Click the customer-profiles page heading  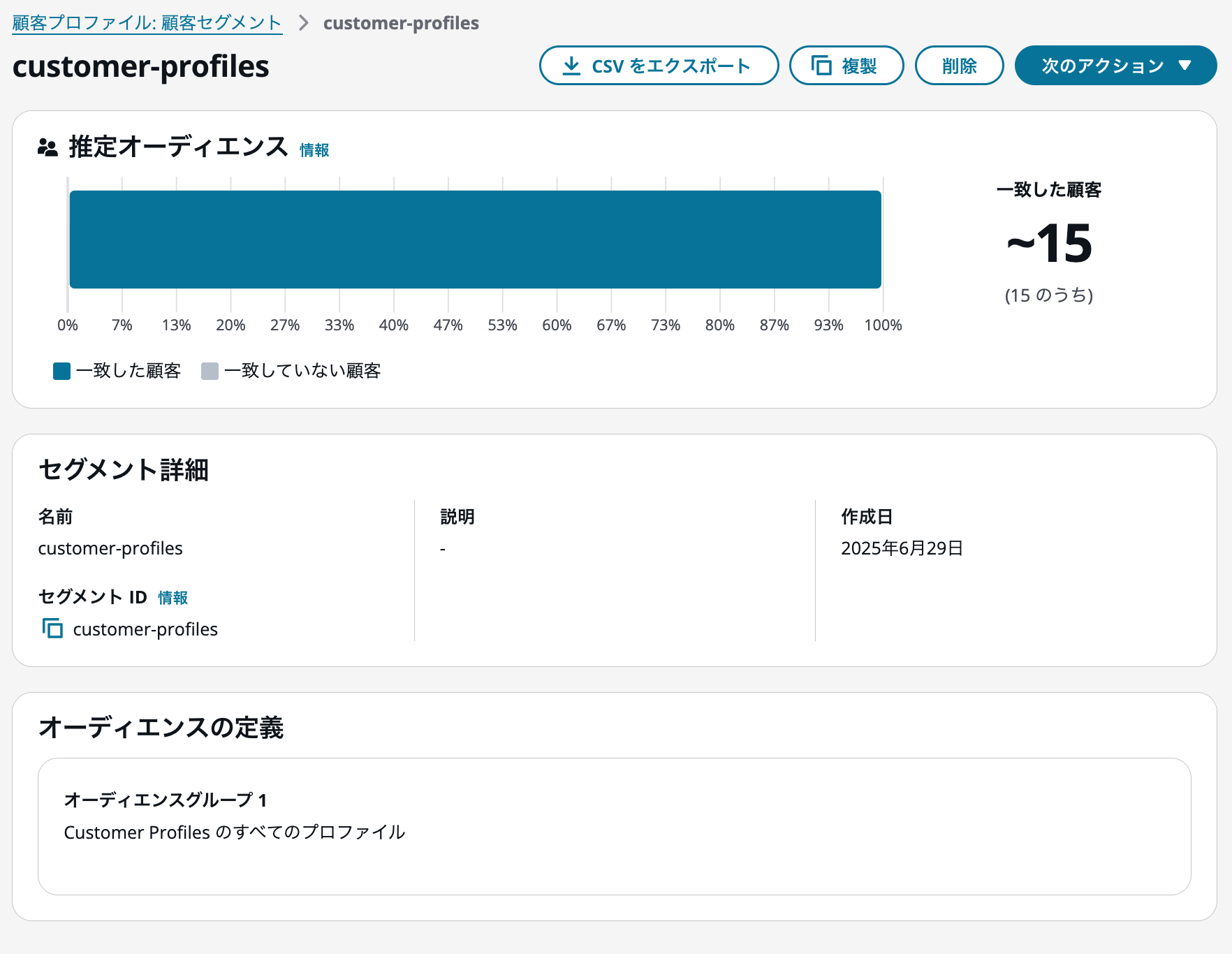pos(140,66)
